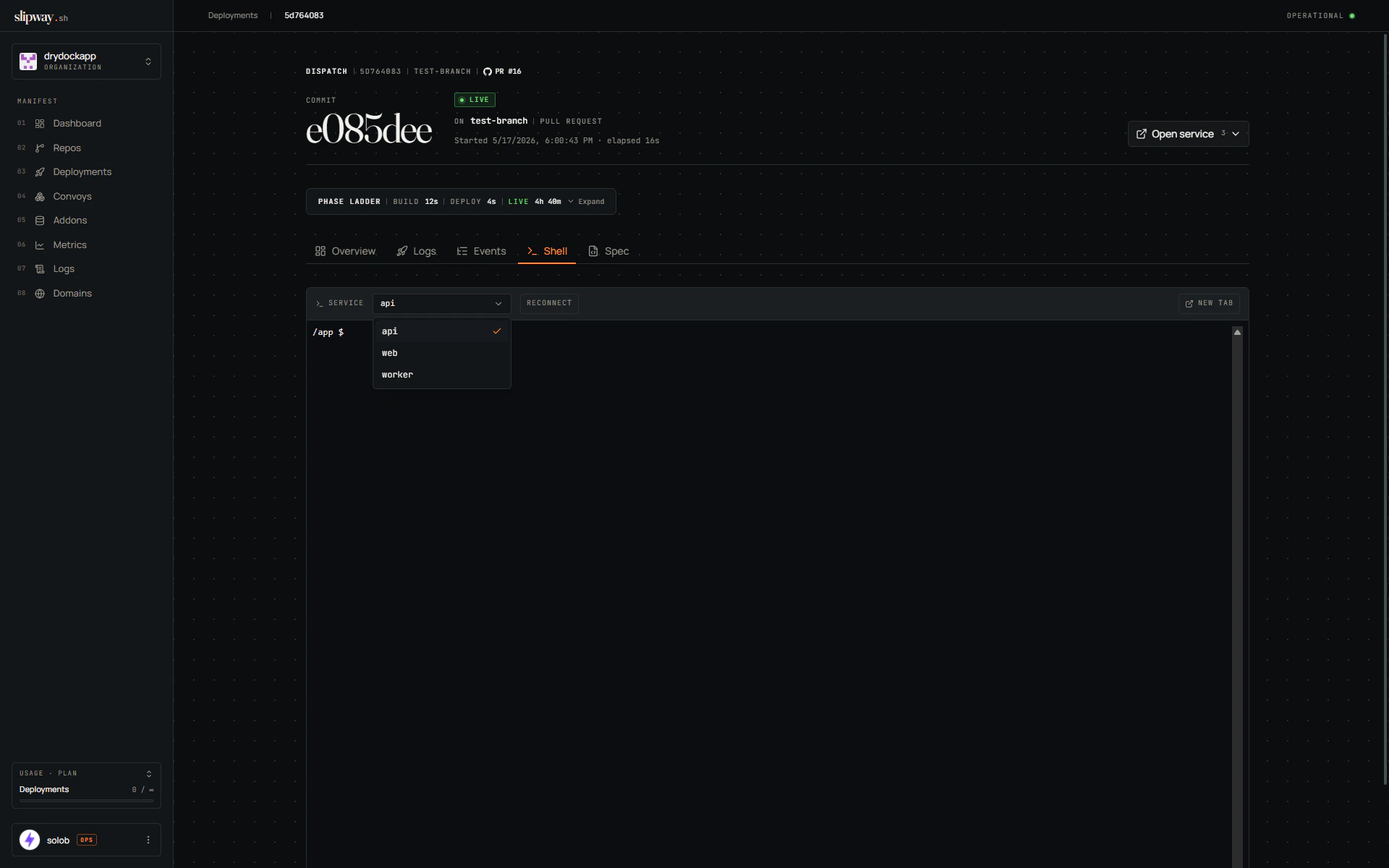Click the rocket icon on Logs tab
This screenshot has height=868, width=1389.
click(402, 251)
